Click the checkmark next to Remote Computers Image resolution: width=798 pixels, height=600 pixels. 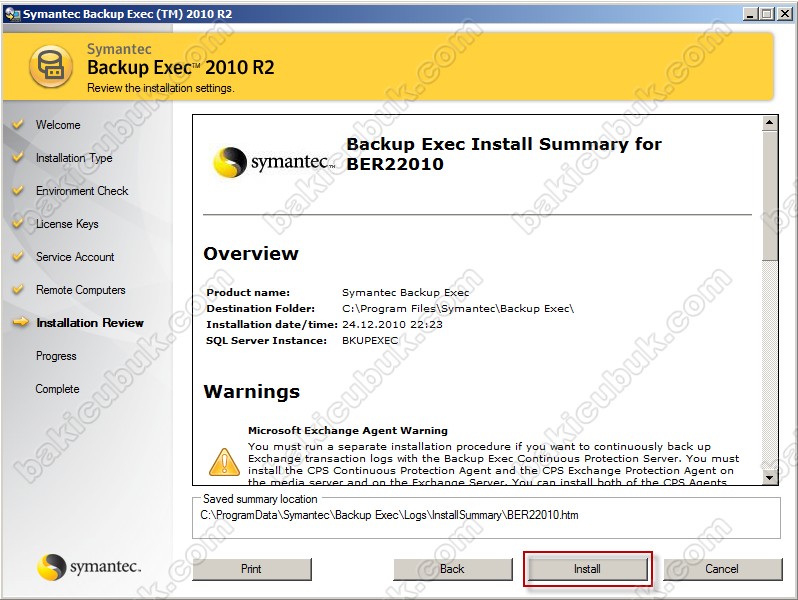(18, 290)
